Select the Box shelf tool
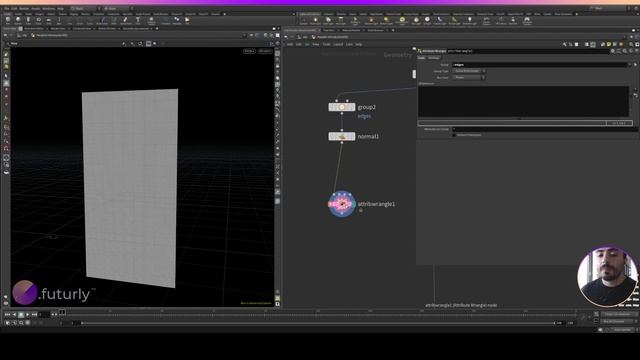This screenshot has height=360, width=640. (7, 20)
